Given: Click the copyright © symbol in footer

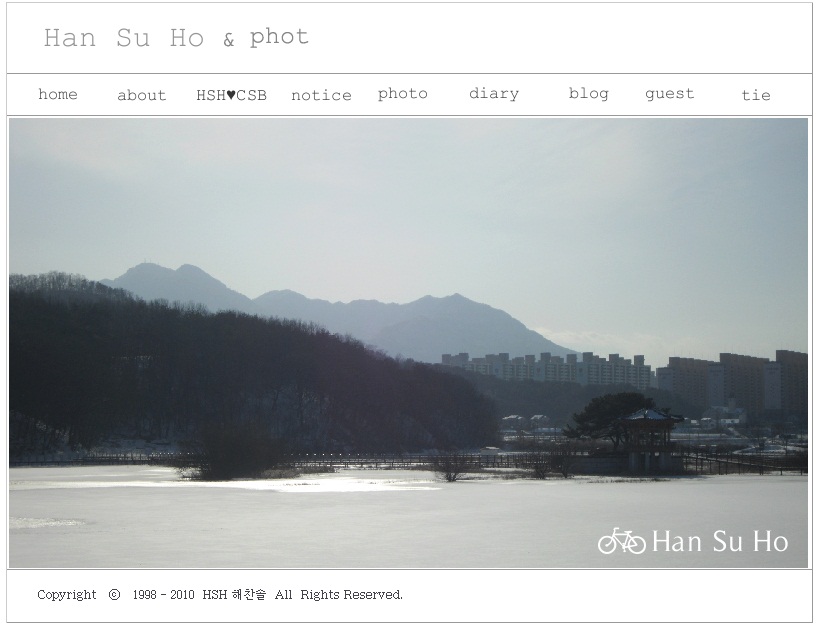Looking at the screenshot, I should tap(115, 595).
